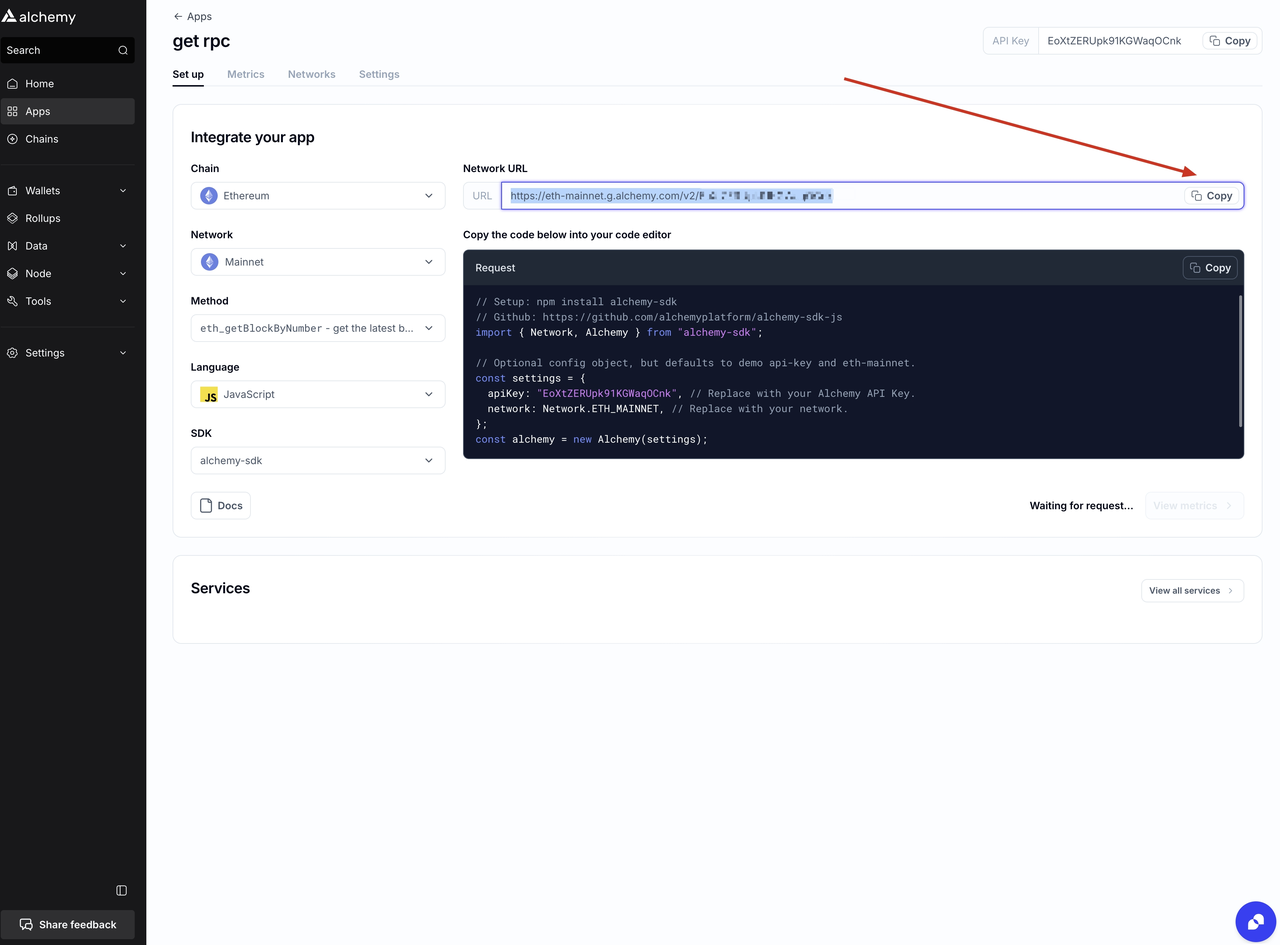Open the chat support bubble
This screenshot has height=945, width=1280.
click(1256, 922)
